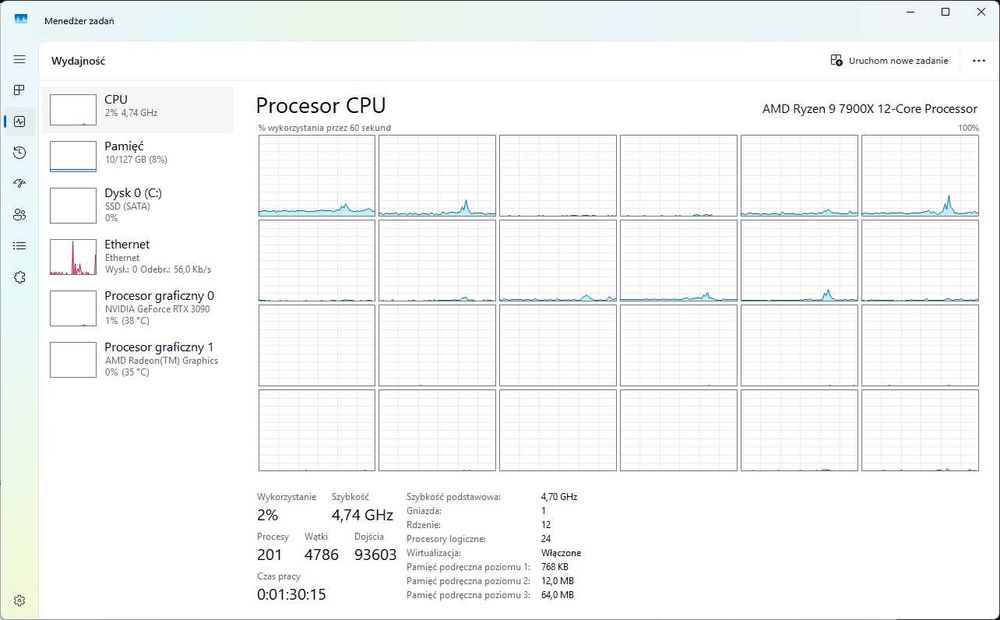Click the 'Czas pracy' label

(279, 576)
